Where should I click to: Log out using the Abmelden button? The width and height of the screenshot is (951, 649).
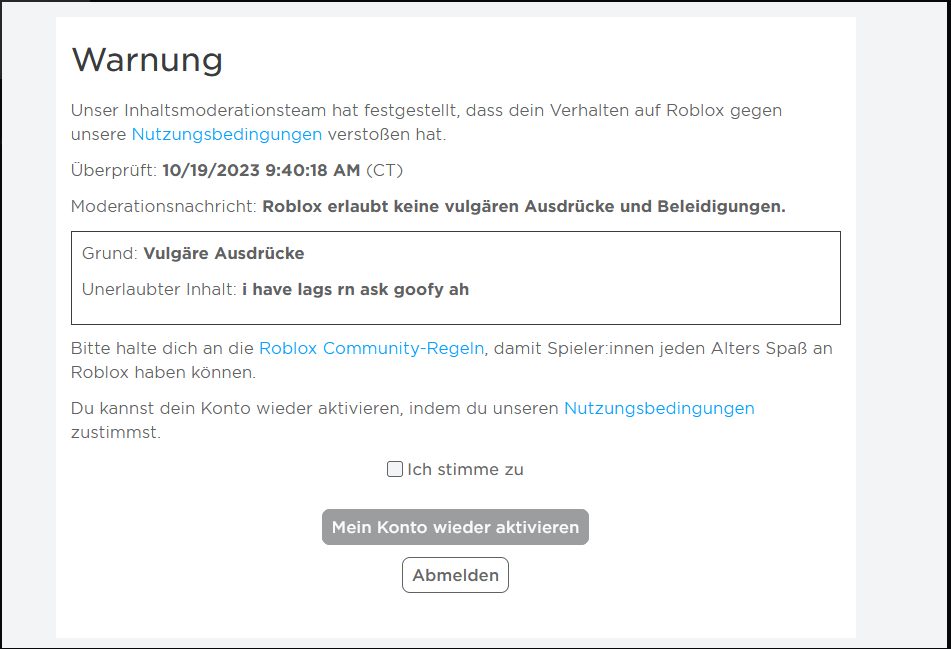click(x=455, y=575)
